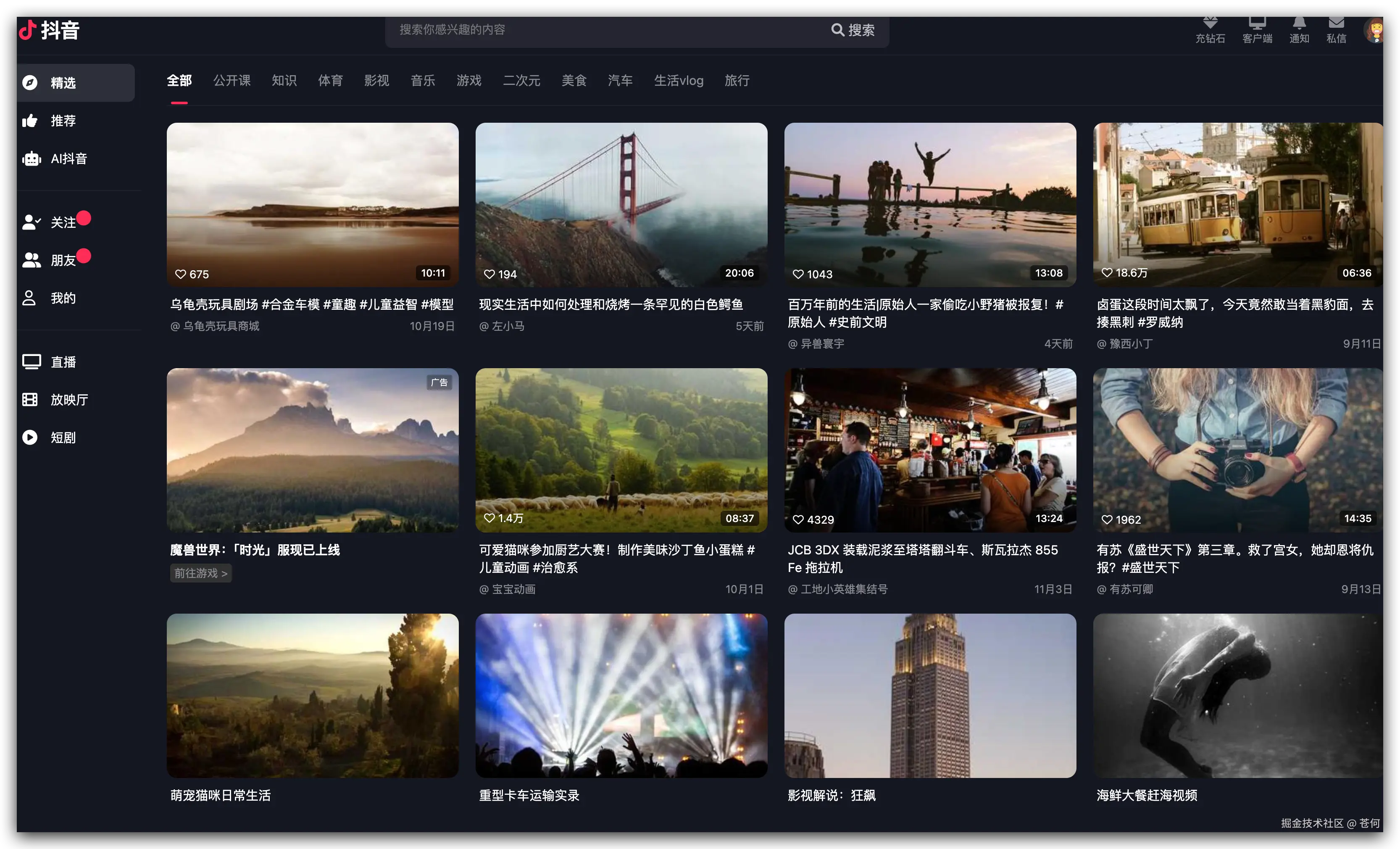The width and height of the screenshot is (1400, 849).
Task: Select the 直播 live streaming sidebar icon
Action: coord(63,362)
